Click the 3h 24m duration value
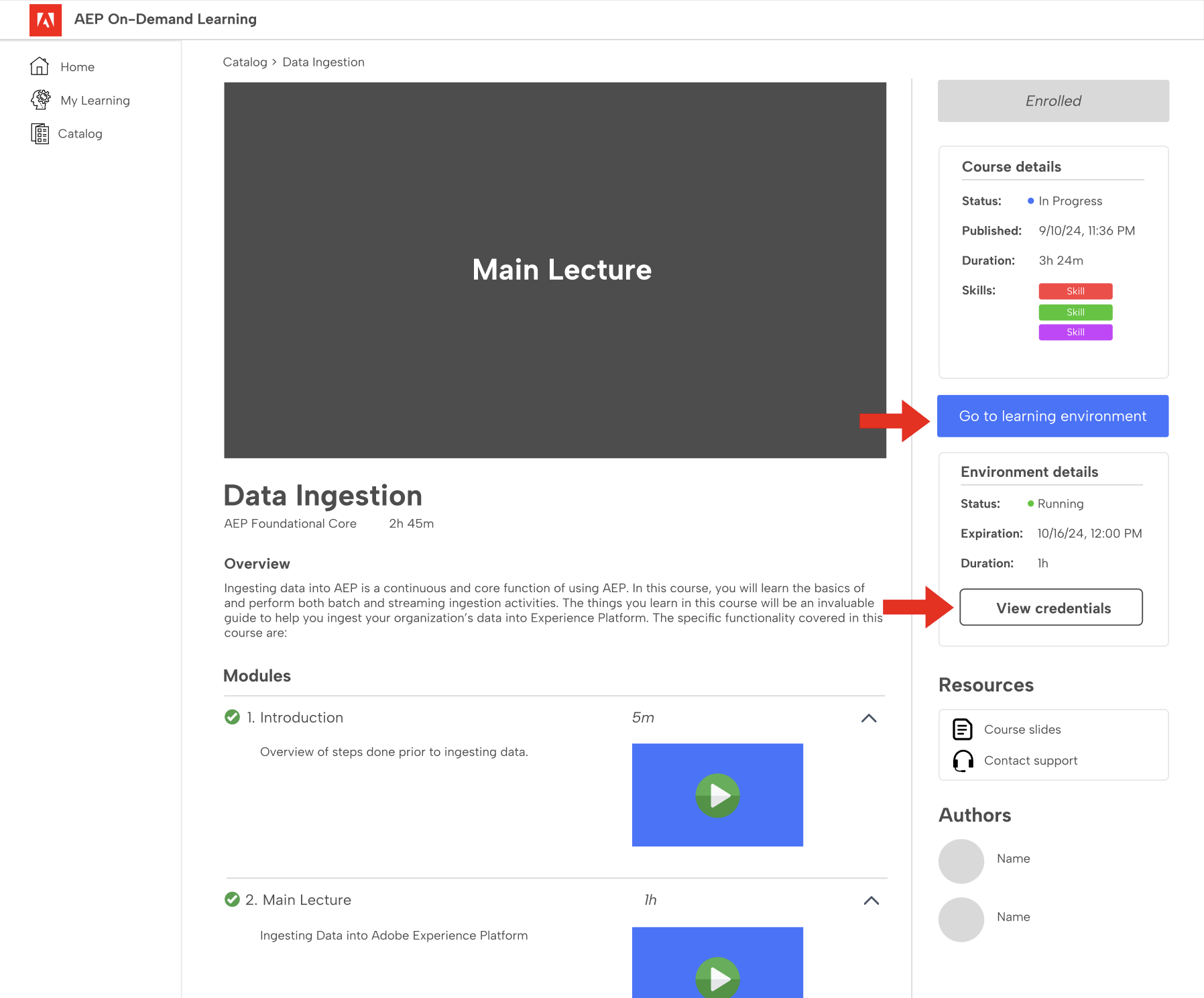 pyautogui.click(x=1061, y=261)
